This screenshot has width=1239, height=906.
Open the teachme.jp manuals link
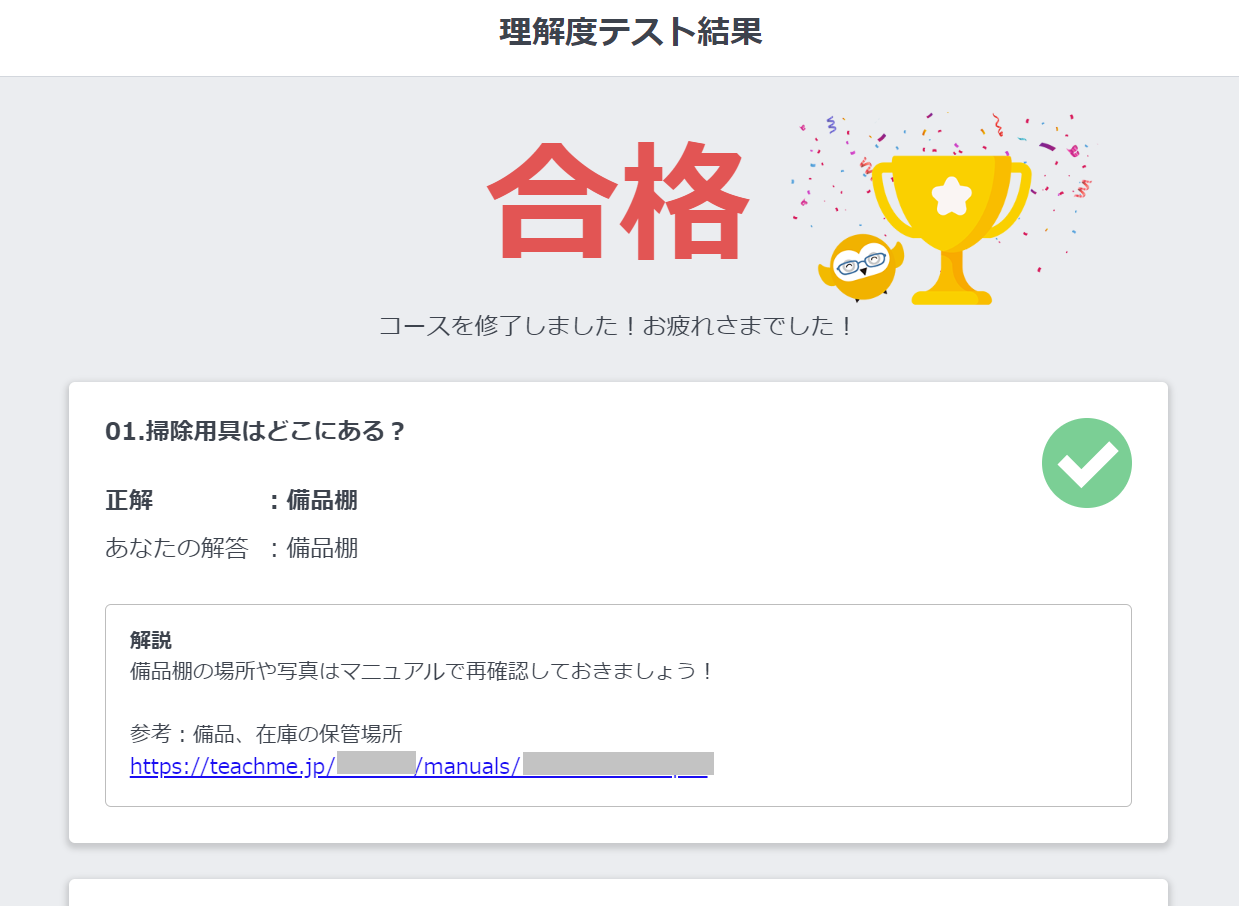coord(230,767)
